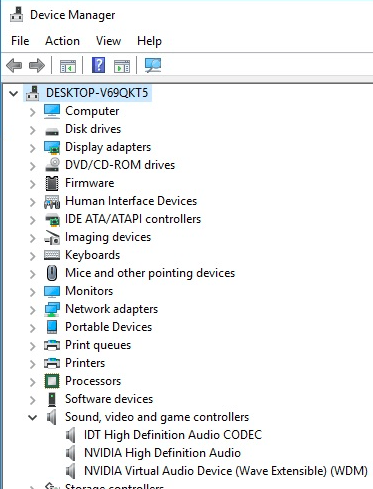Click the Computer category monitor icon
Viewport: 373px width, 489px height.
(52, 111)
